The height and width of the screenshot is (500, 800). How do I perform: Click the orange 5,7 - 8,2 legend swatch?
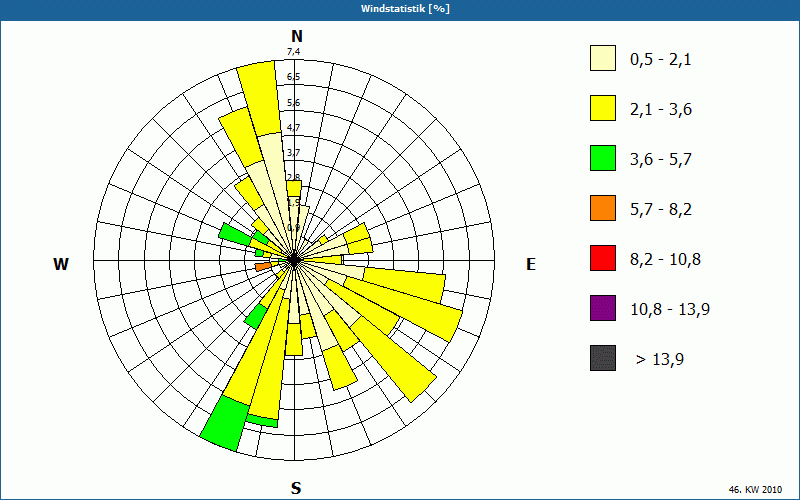603,208
